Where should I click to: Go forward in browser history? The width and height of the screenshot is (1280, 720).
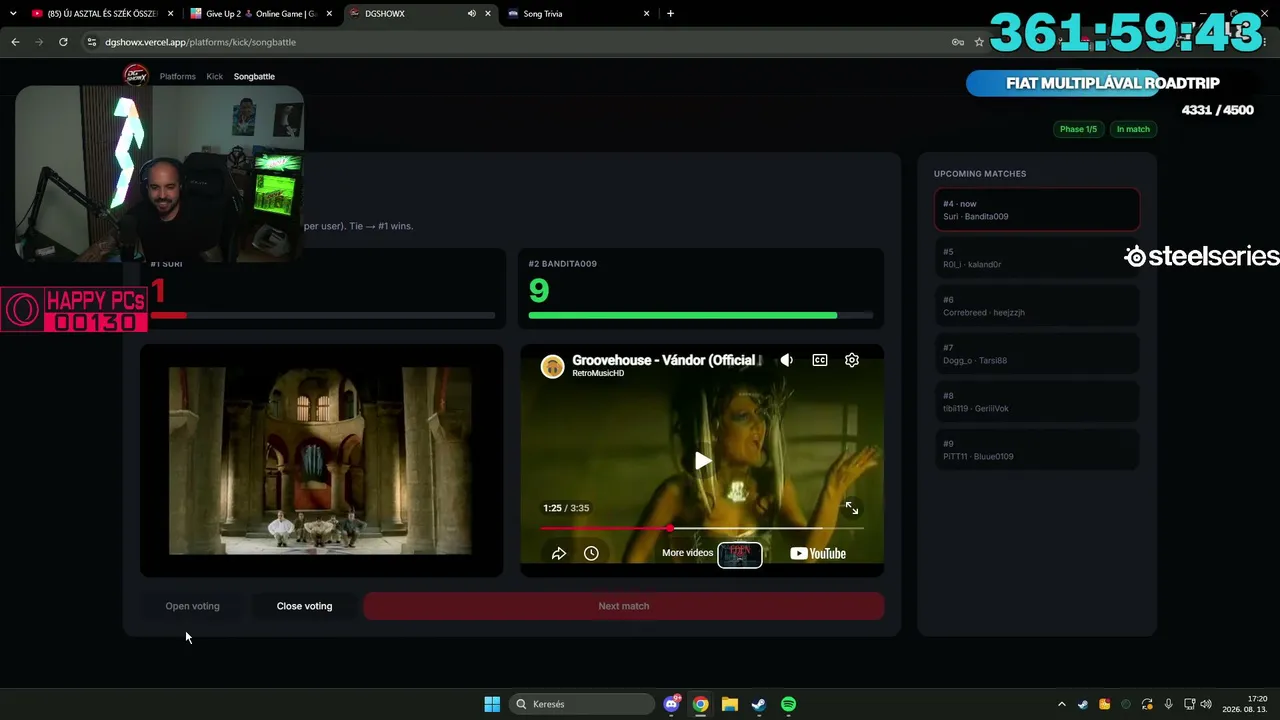(x=39, y=42)
